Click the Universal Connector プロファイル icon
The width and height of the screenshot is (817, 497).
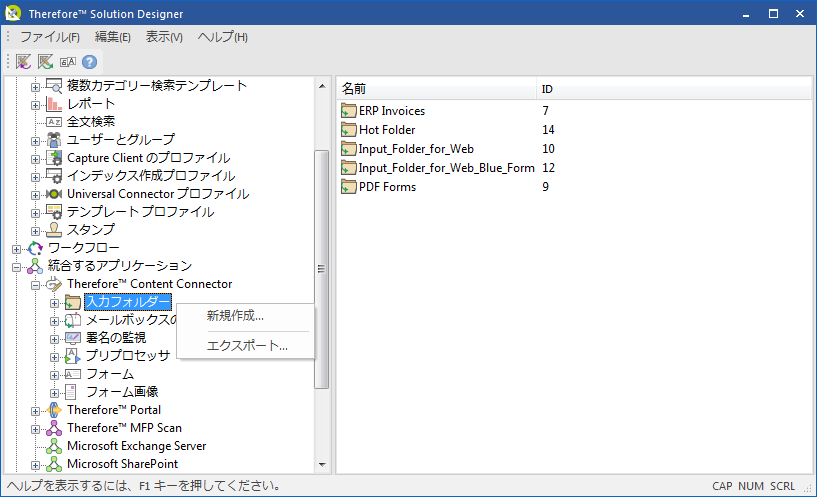coord(54,194)
